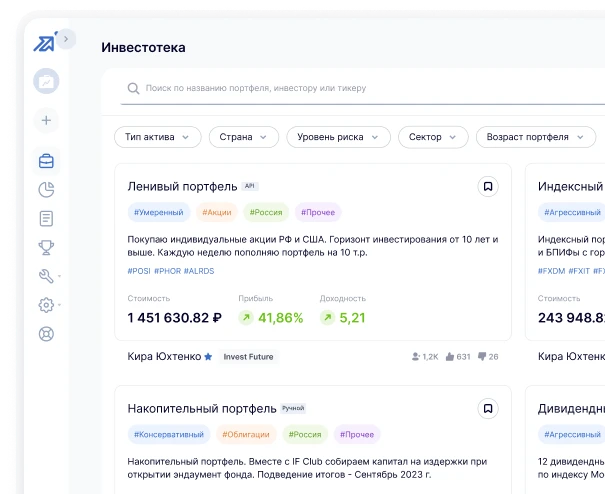Open the Накопительный портфель title
Image resolution: width=605 pixels, height=494 pixels.
coord(202,408)
